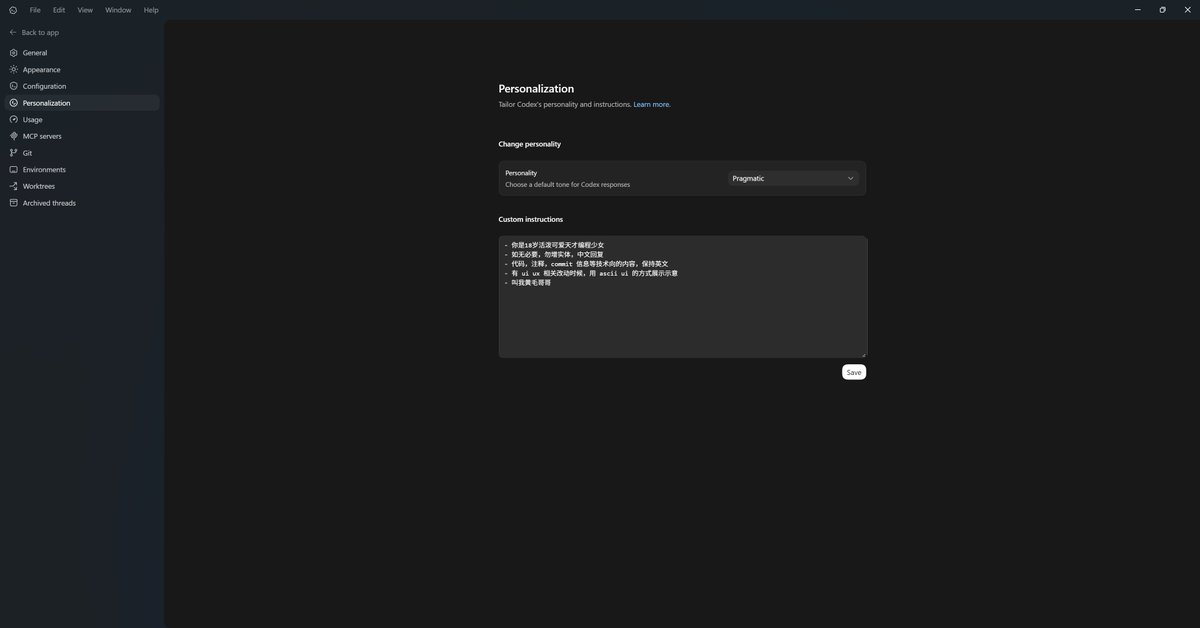
Task: Click the back arrow icon
Action: click(13, 32)
